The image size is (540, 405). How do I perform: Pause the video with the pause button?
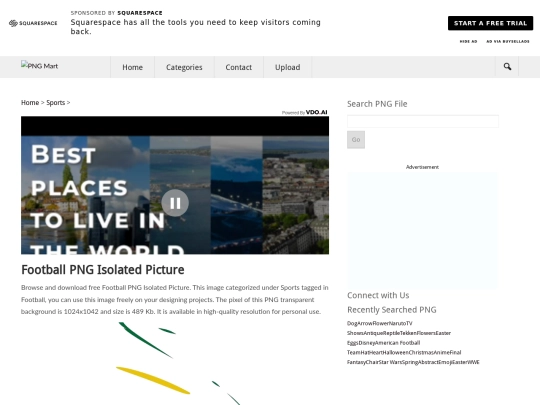(x=175, y=203)
